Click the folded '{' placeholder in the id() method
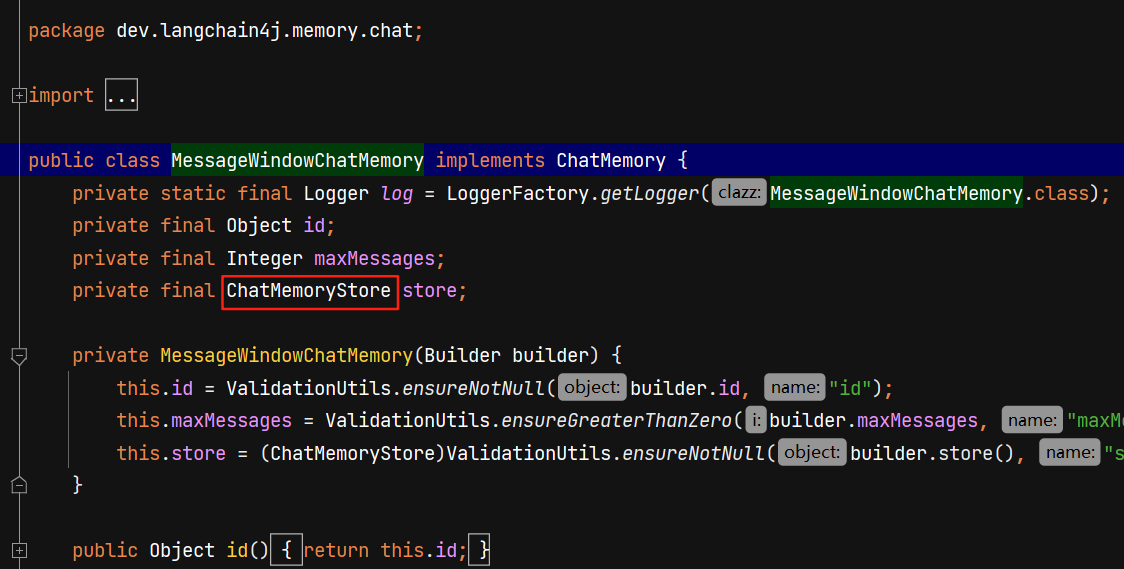 point(286,550)
